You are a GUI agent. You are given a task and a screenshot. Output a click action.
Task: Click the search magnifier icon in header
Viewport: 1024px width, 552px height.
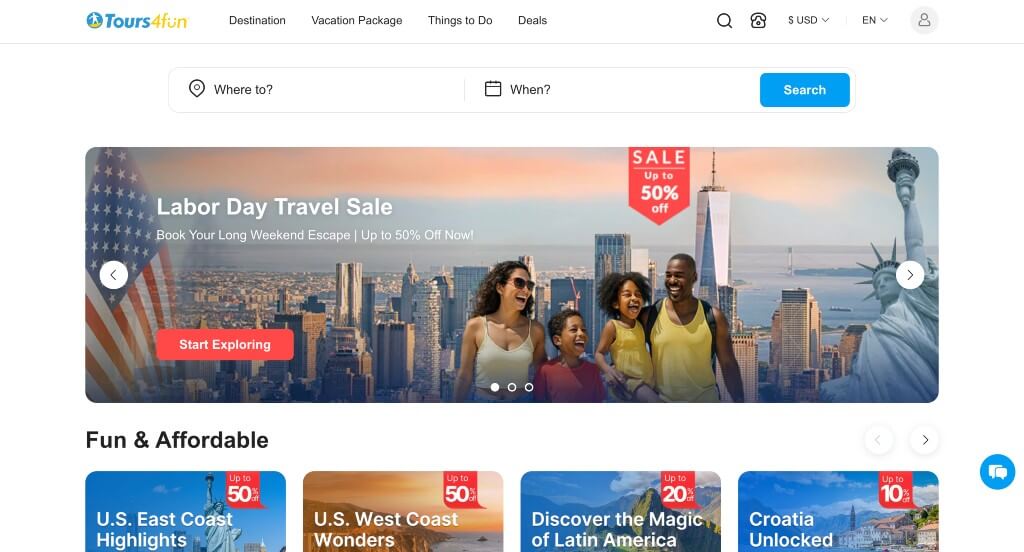point(724,20)
